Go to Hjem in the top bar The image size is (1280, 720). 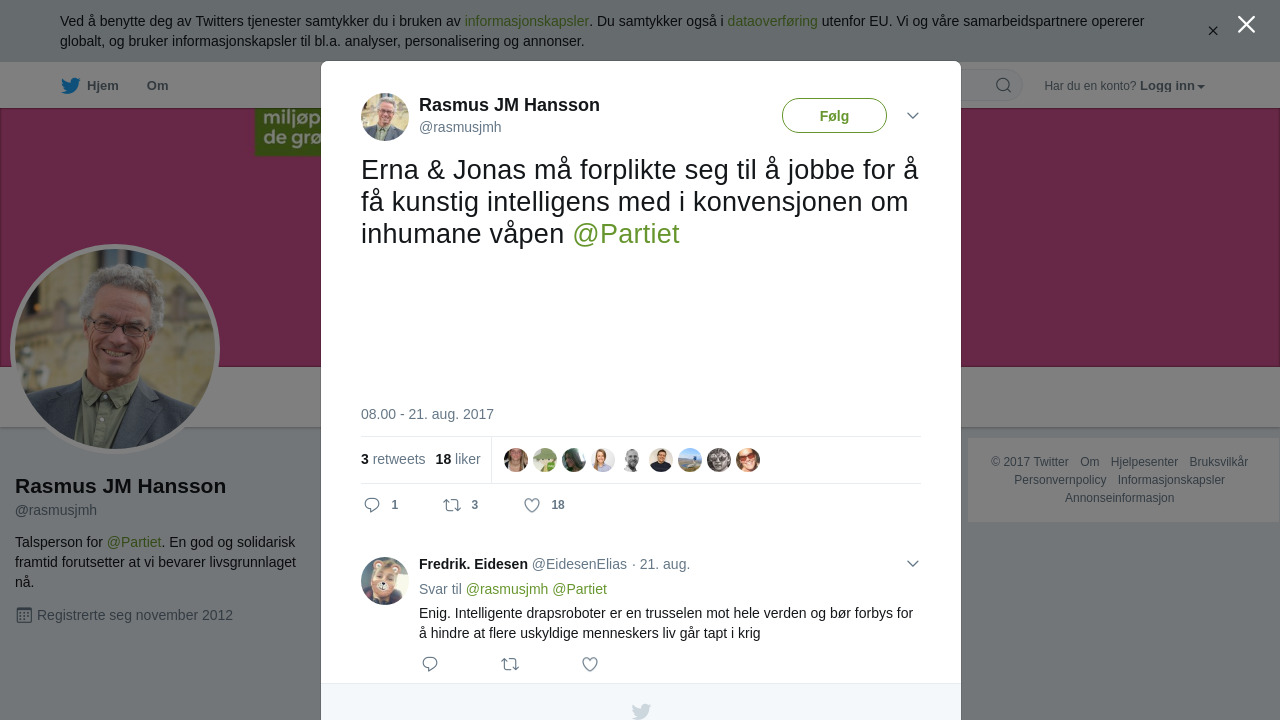[90, 86]
